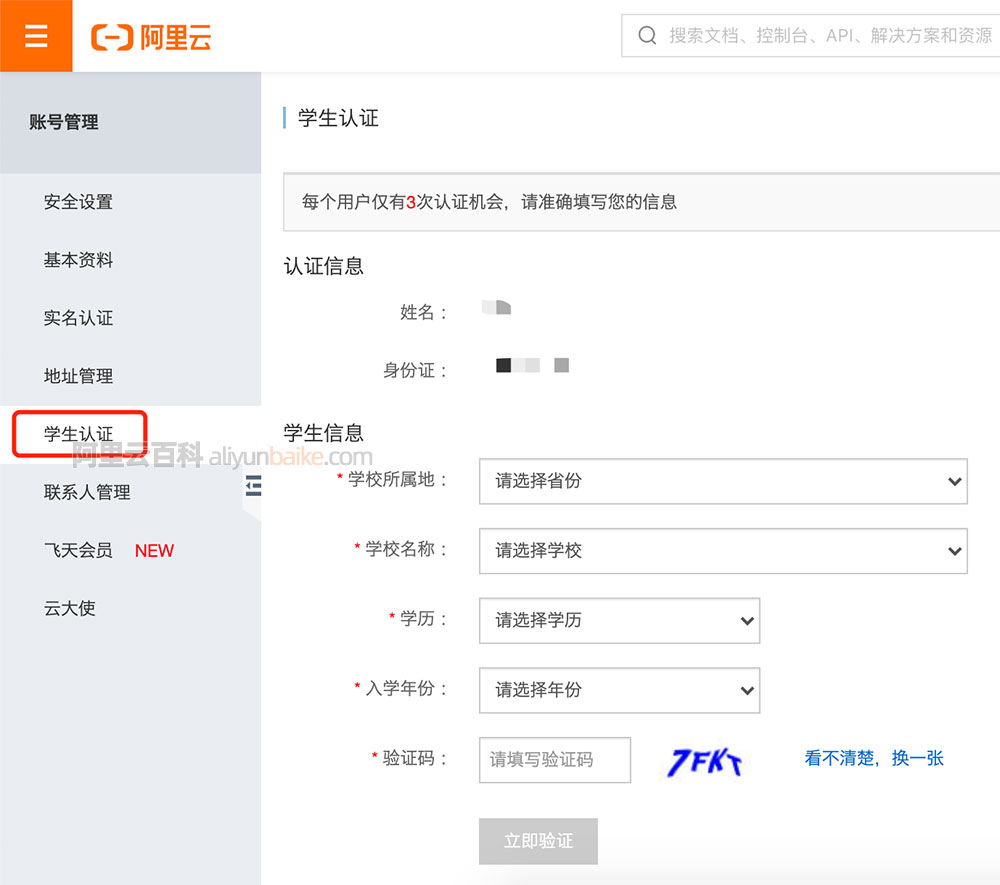Click the captcha image 7FKT
This screenshot has height=885, width=1000.
click(x=705, y=761)
